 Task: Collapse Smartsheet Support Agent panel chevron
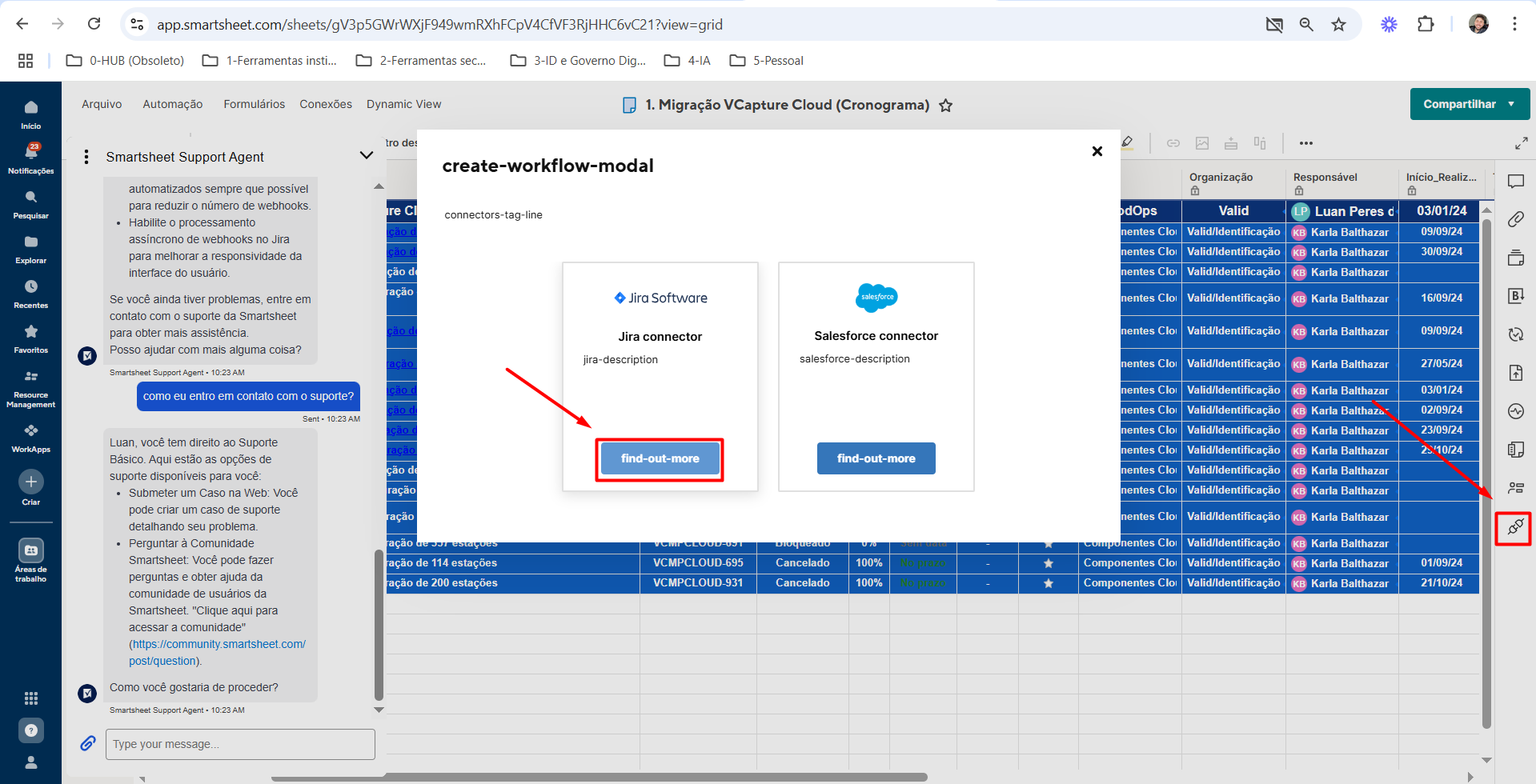click(x=367, y=155)
